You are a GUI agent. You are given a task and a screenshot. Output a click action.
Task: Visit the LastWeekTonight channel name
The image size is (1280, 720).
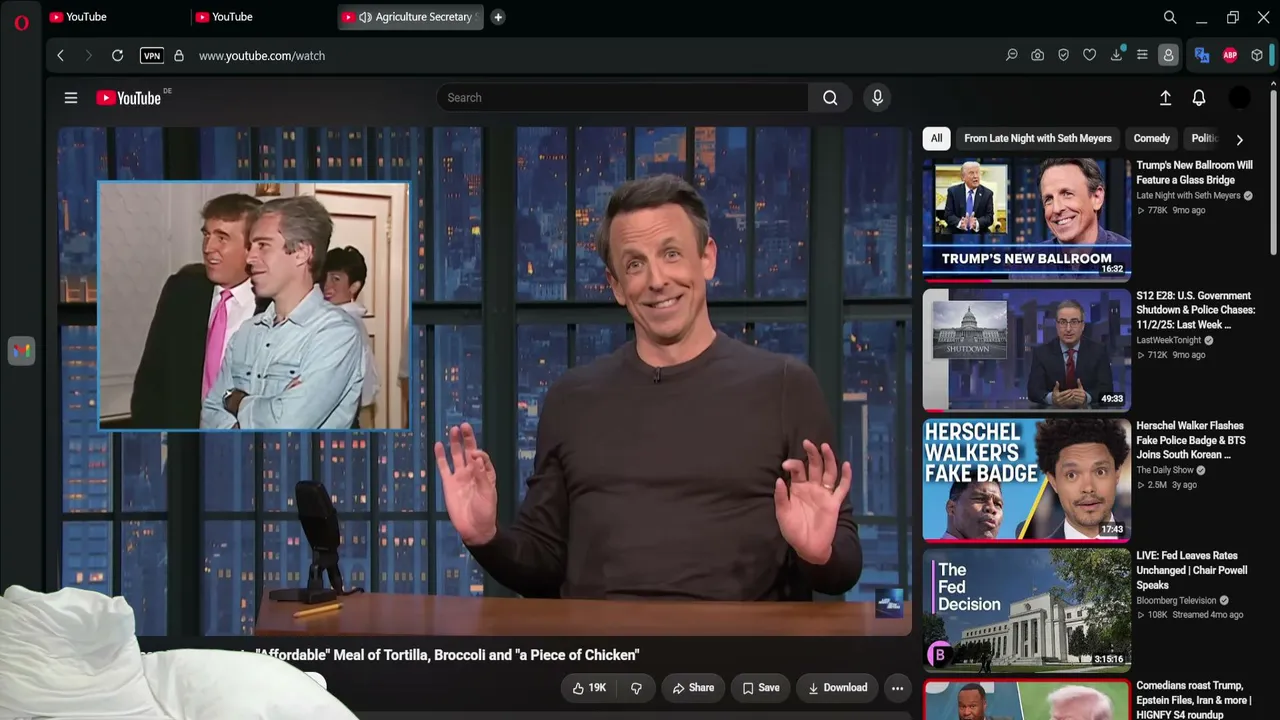[1168, 340]
